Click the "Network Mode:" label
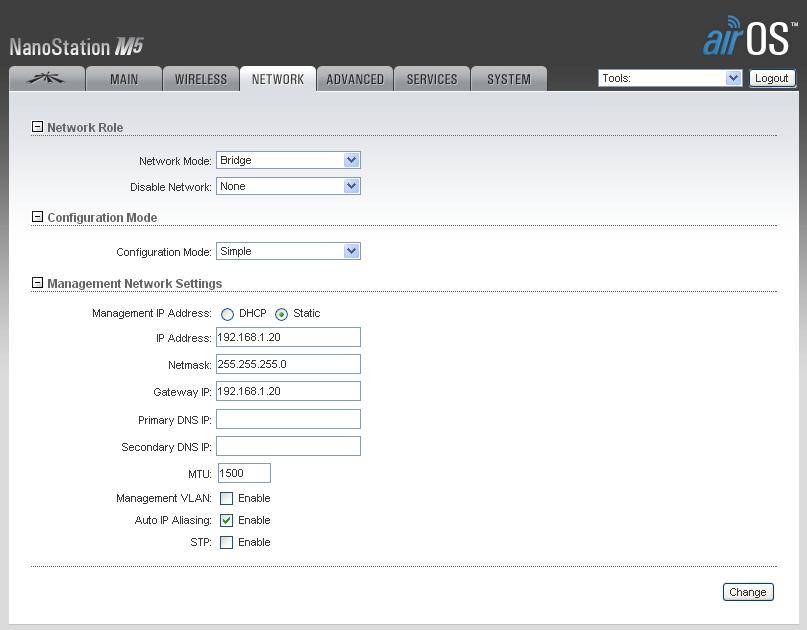Screen dimensions: 807x630 click(175, 161)
